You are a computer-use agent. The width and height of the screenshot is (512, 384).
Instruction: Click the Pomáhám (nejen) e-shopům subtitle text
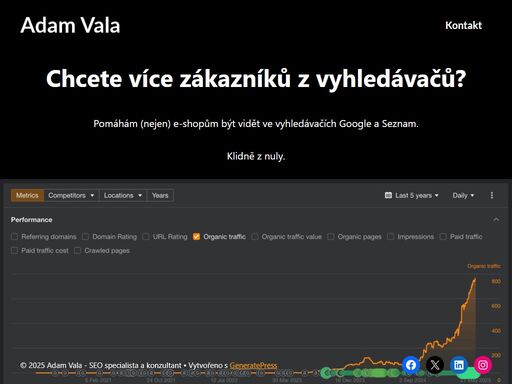click(256, 124)
